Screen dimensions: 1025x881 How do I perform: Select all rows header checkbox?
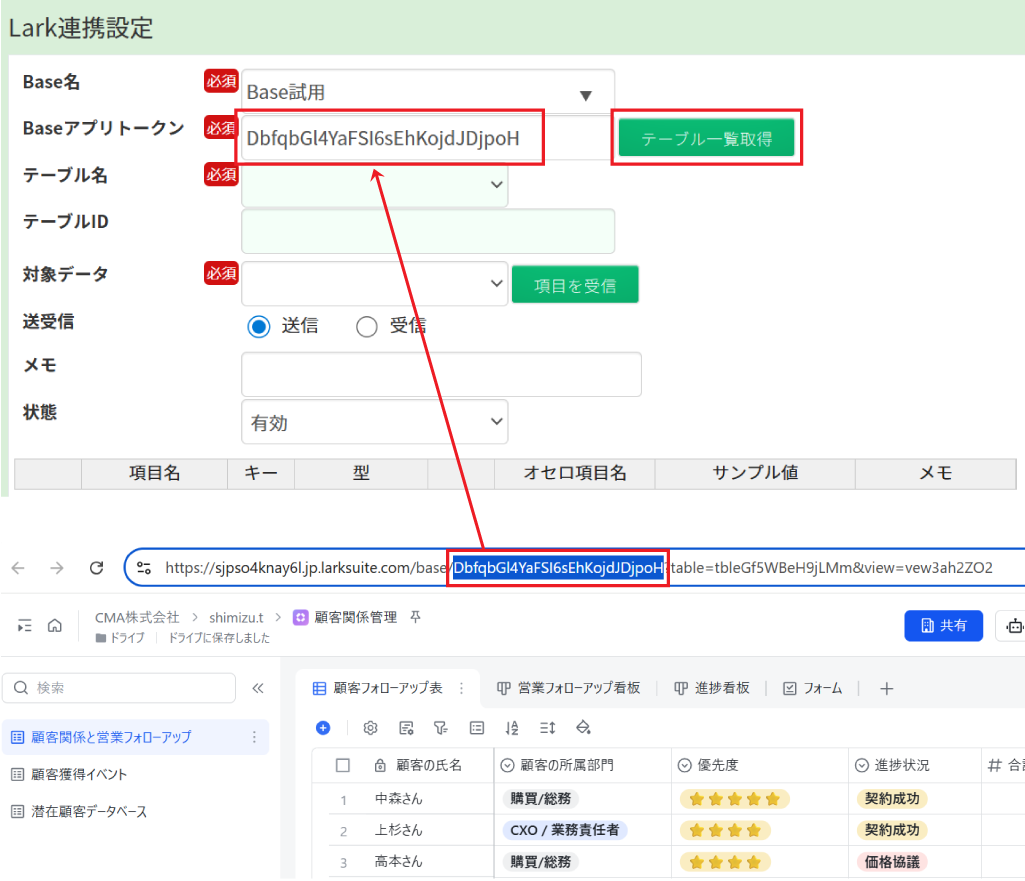coord(343,765)
